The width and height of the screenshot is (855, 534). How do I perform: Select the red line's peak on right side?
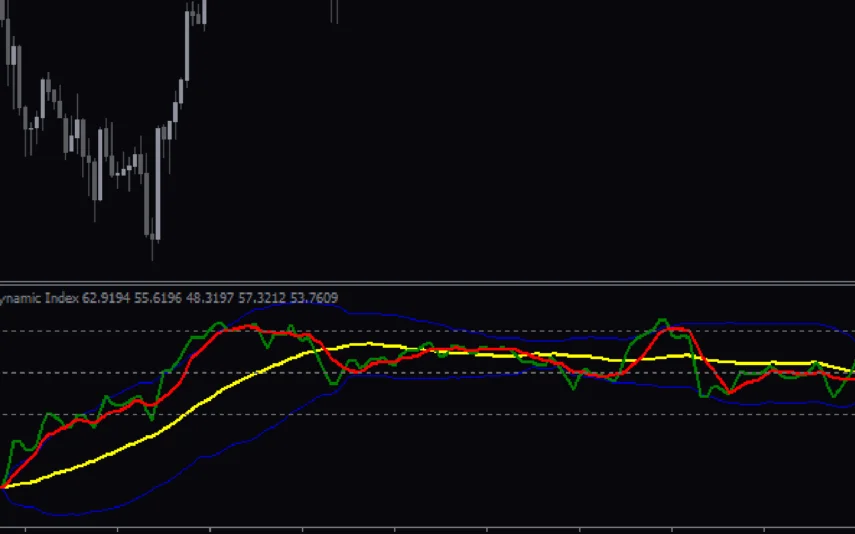tap(679, 328)
